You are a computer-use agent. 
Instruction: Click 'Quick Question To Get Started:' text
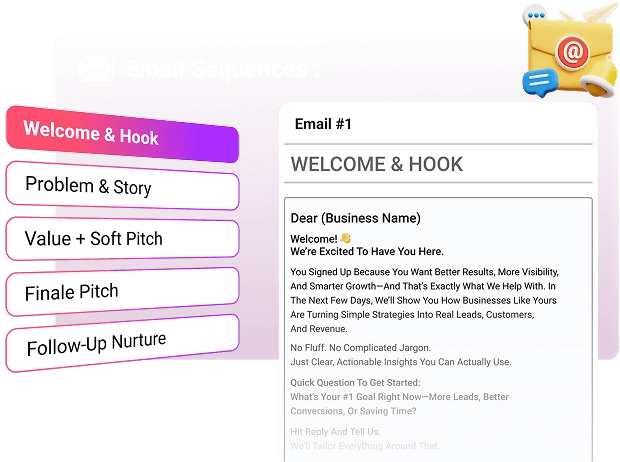pyautogui.click(x=355, y=382)
